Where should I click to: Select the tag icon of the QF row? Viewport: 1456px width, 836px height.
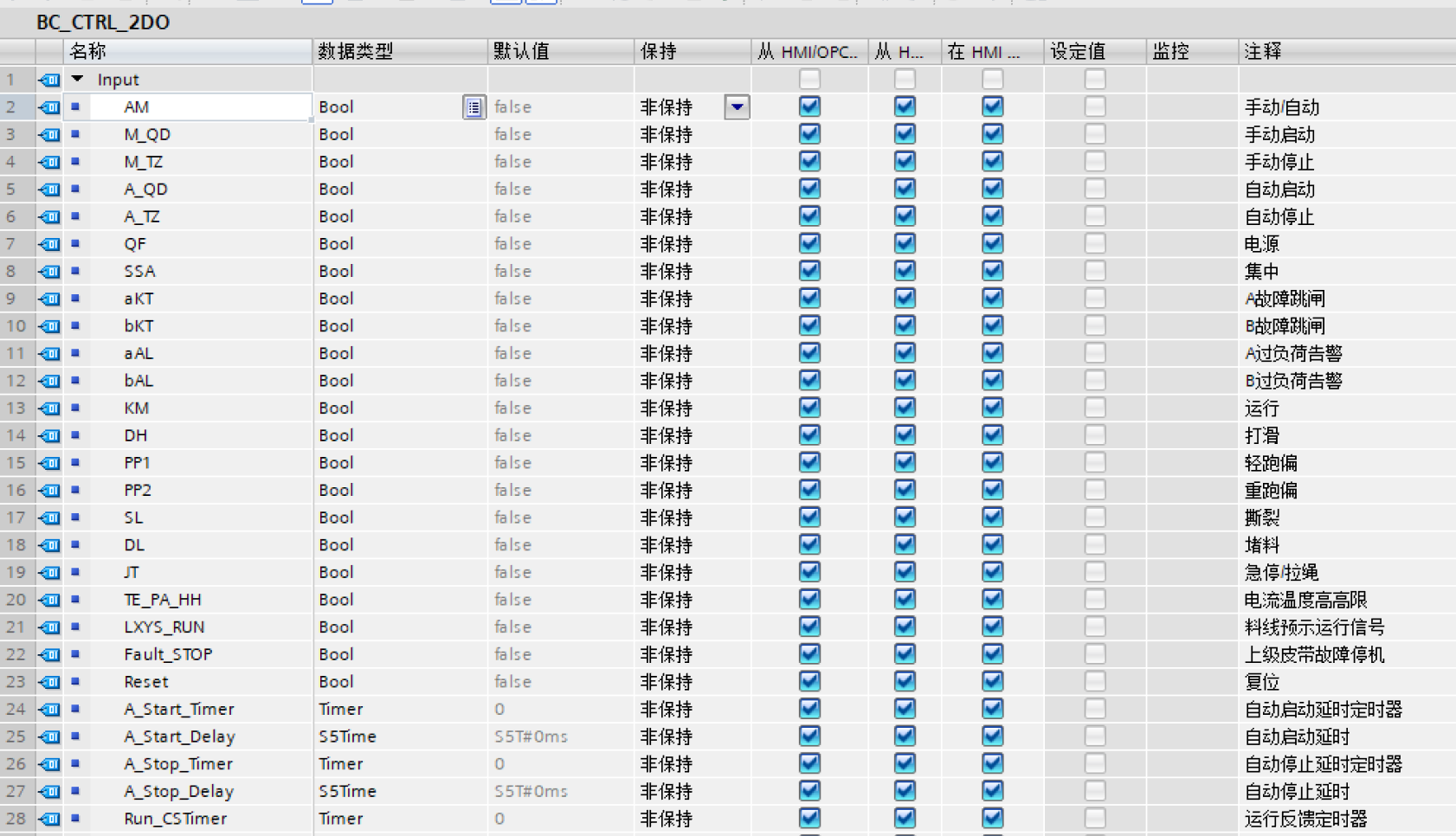pos(49,244)
